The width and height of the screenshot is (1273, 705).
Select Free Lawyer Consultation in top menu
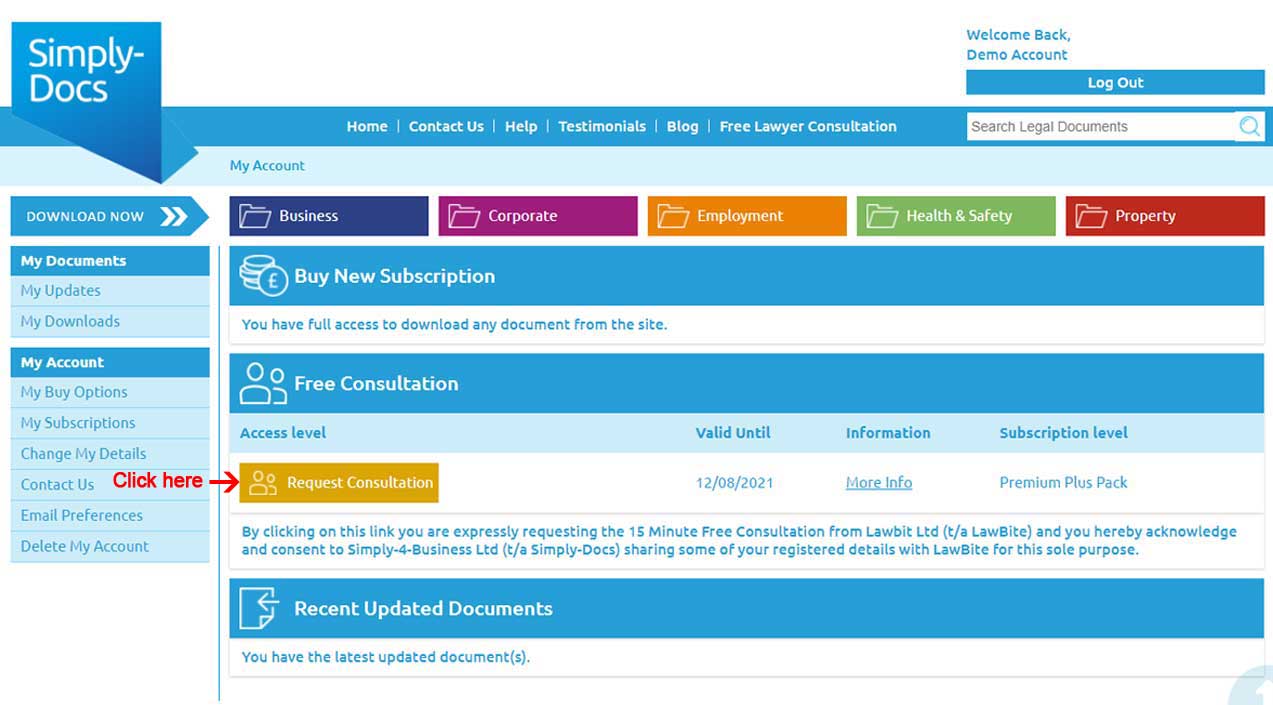click(808, 127)
